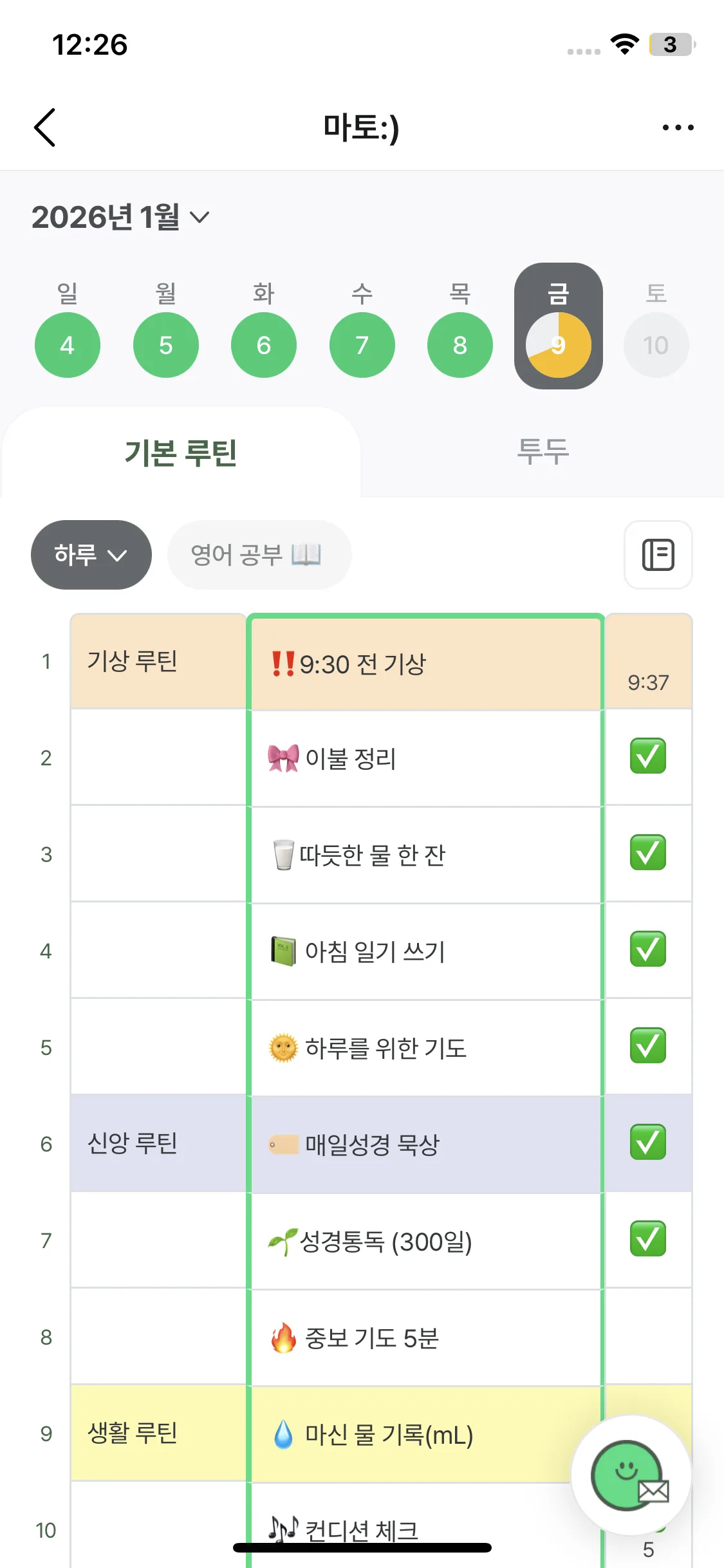
Task: Tap the green notebook icon for 아침 일기 쓰기
Action: coord(283,951)
